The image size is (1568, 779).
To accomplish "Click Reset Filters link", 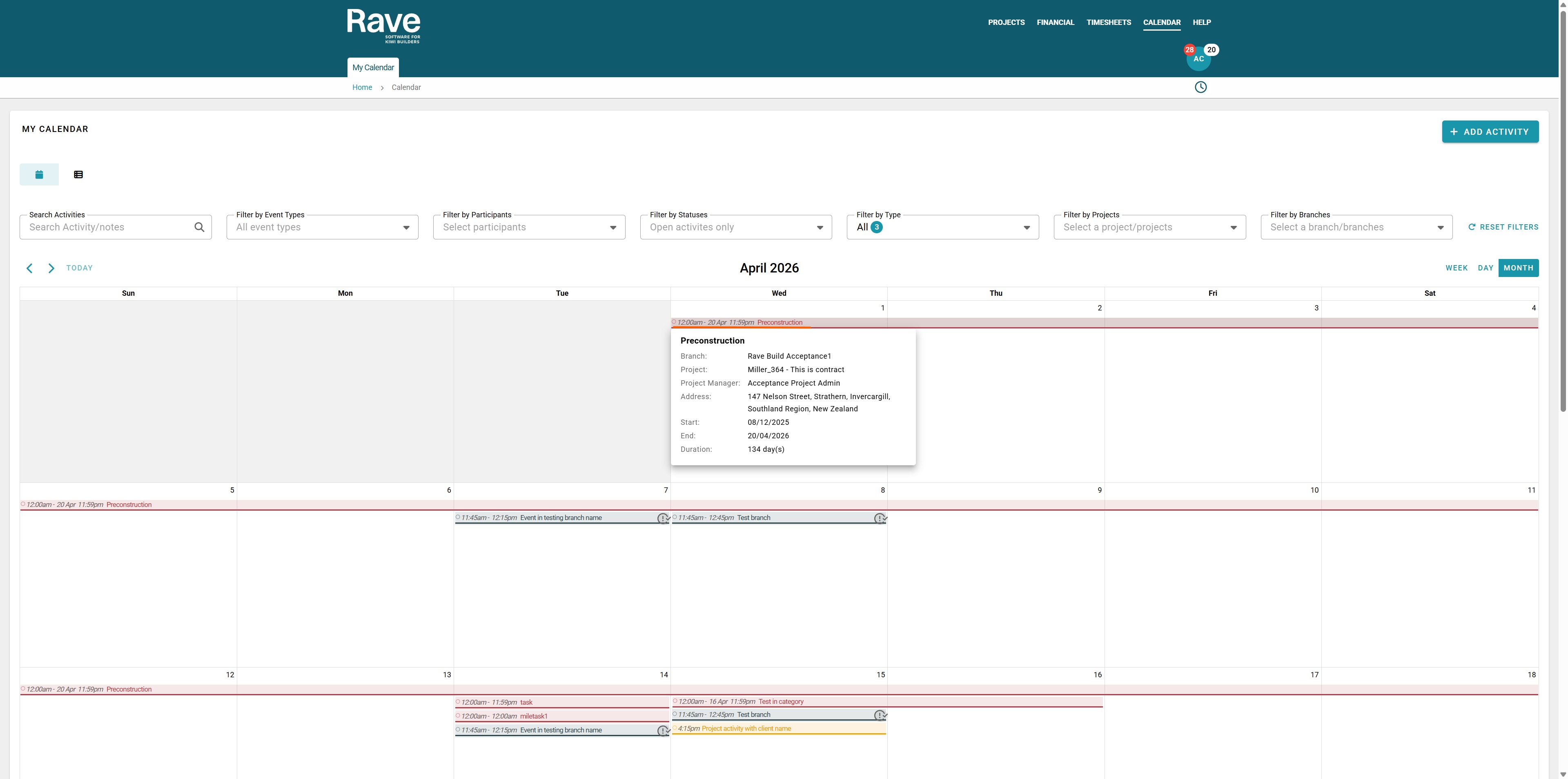I will tap(1503, 227).
